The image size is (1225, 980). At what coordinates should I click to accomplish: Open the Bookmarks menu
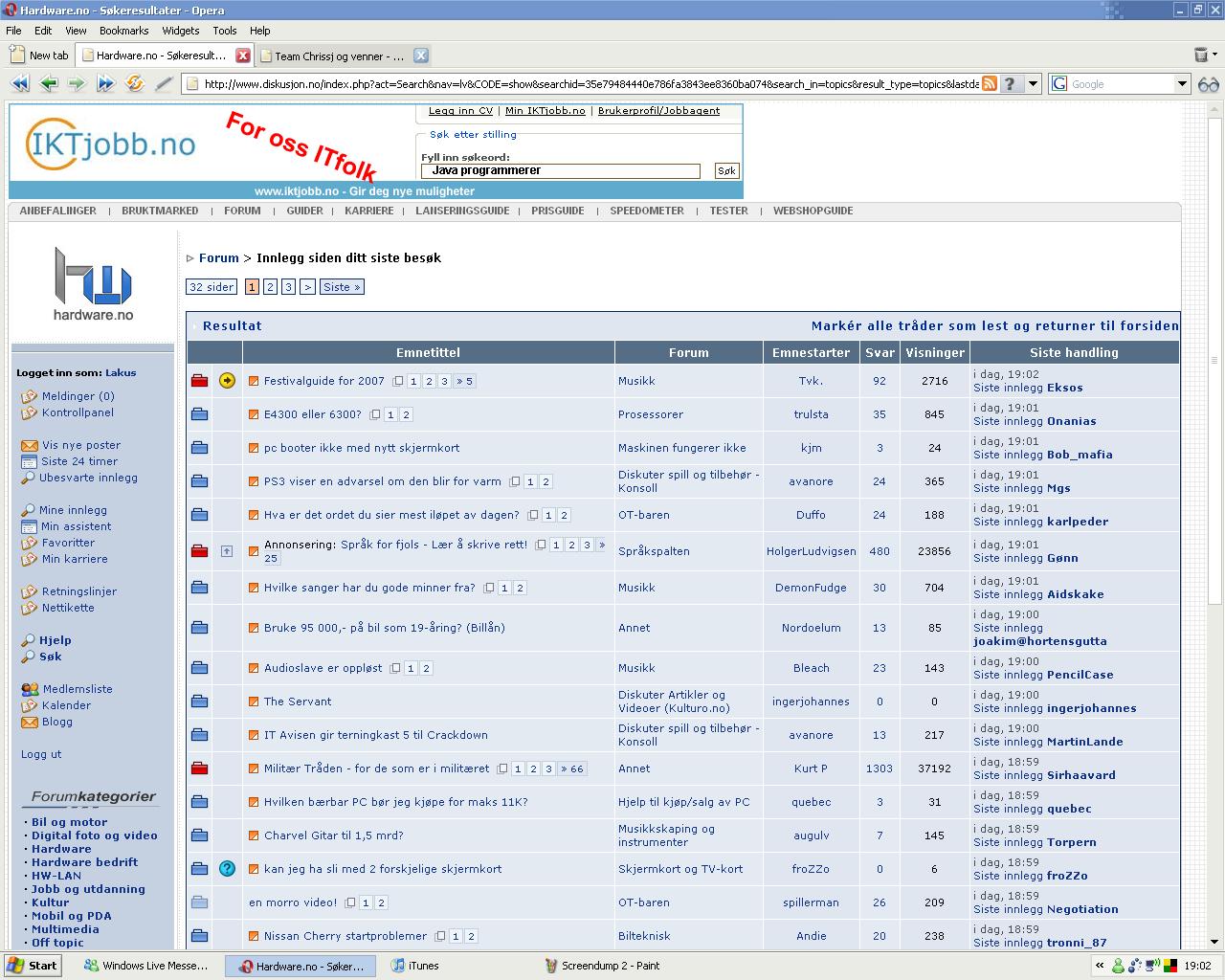(123, 31)
